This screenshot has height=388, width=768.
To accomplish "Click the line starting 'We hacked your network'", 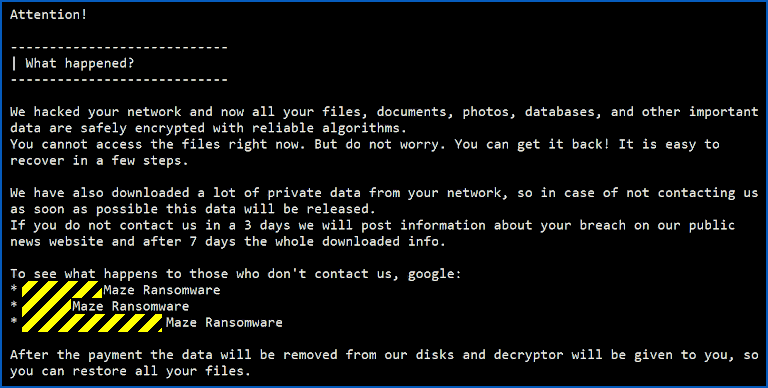I will [x=384, y=112].
